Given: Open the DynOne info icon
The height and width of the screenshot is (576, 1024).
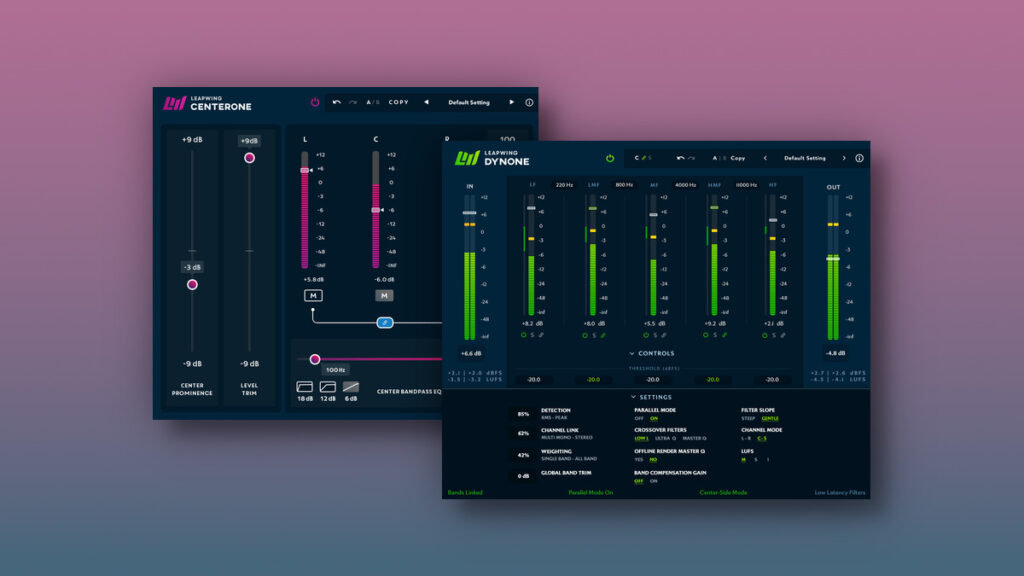Looking at the screenshot, I should coord(859,158).
